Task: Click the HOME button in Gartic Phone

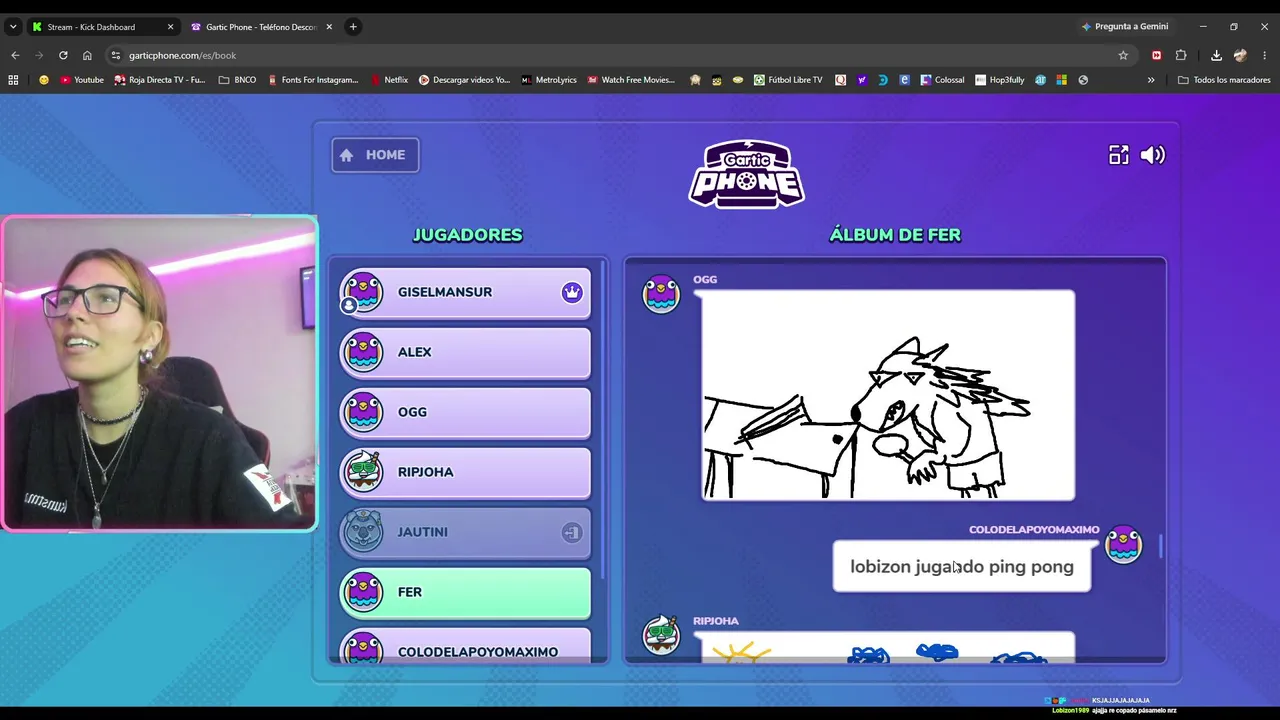Action: click(375, 155)
